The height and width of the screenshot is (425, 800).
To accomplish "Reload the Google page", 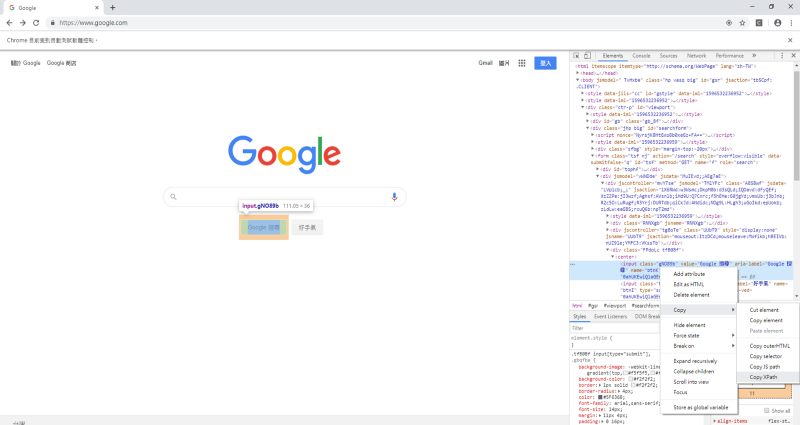I will (36, 22).
